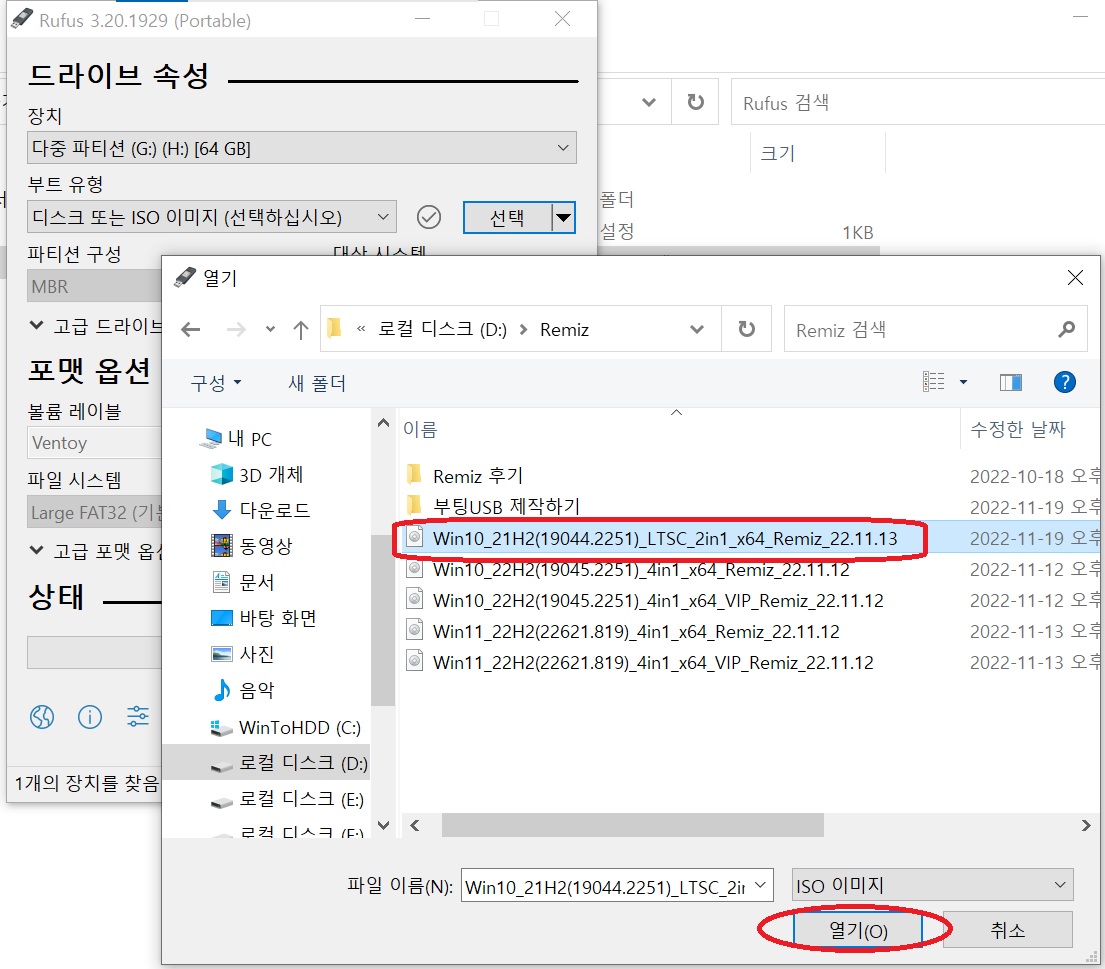
Task: Select Win11_22H2 4in1_x64_Remiz ISO file
Action: [x=636, y=631]
